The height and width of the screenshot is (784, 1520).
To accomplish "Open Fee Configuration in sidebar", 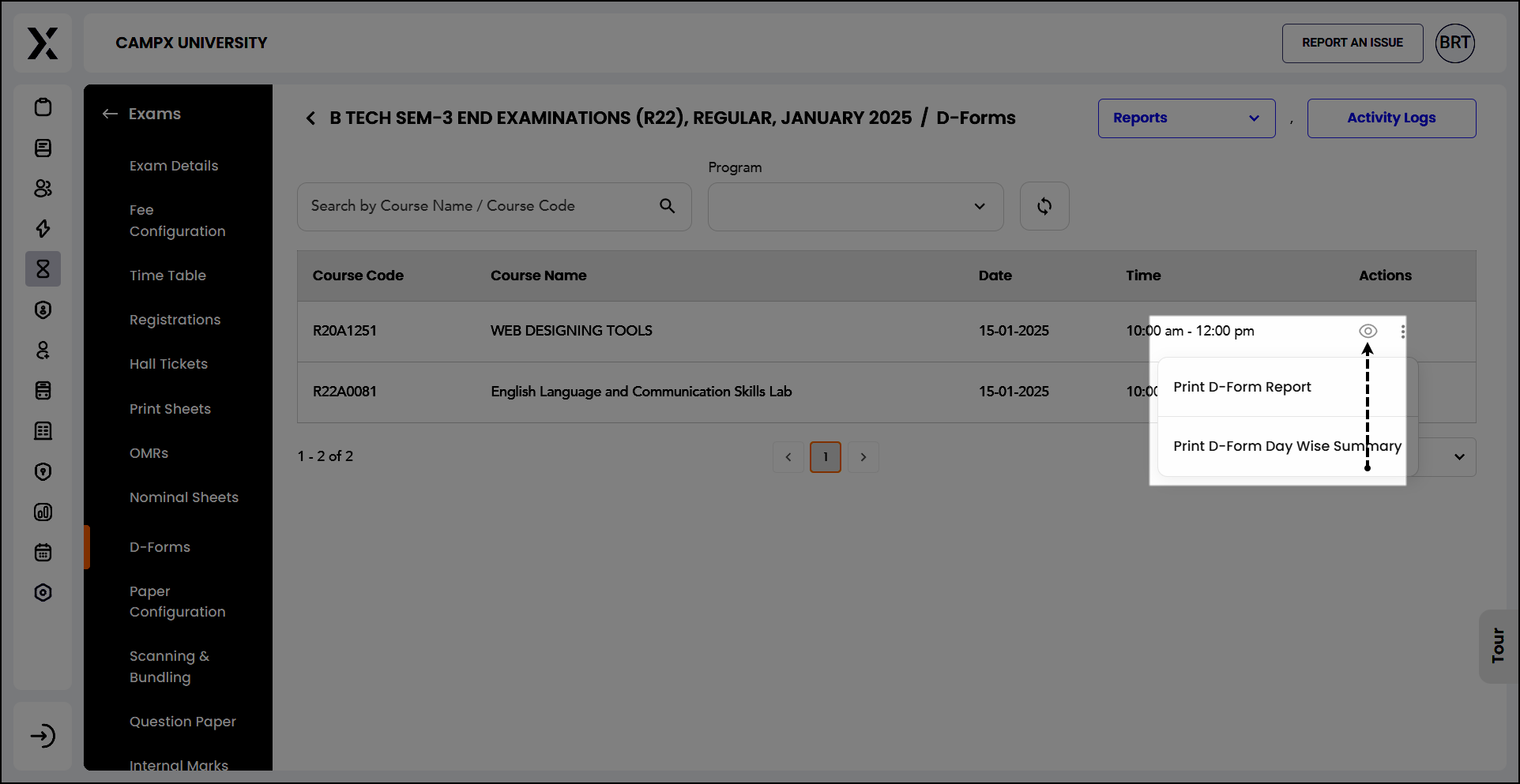I will (178, 220).
